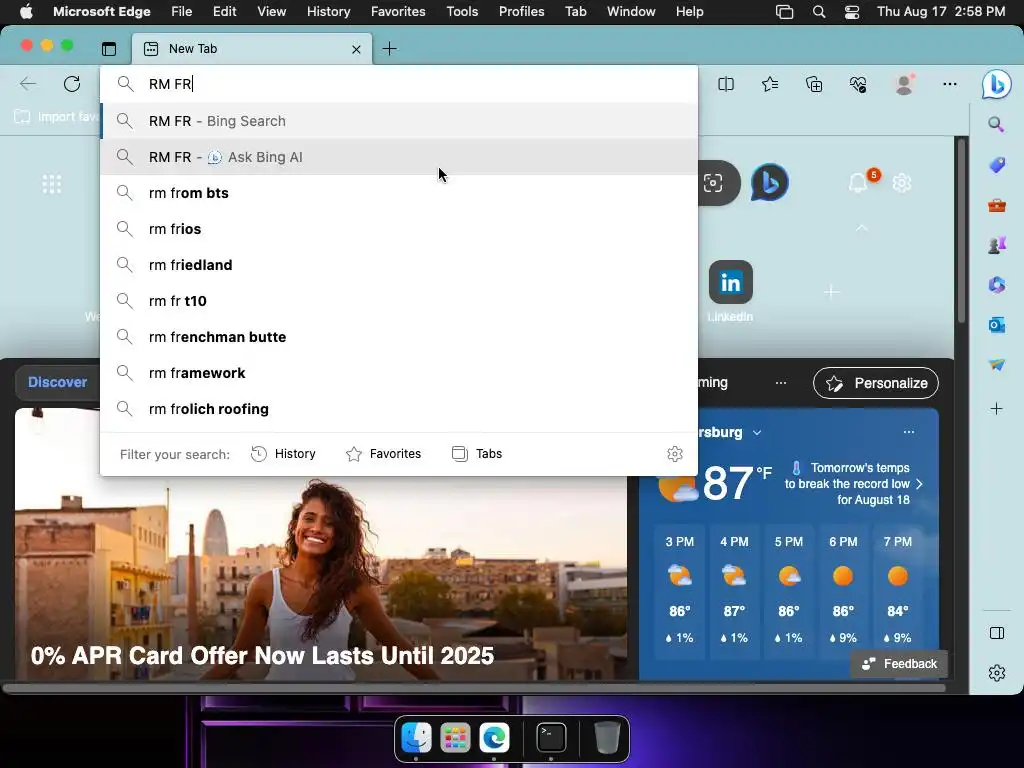Filter search by History

click(283, 454)
